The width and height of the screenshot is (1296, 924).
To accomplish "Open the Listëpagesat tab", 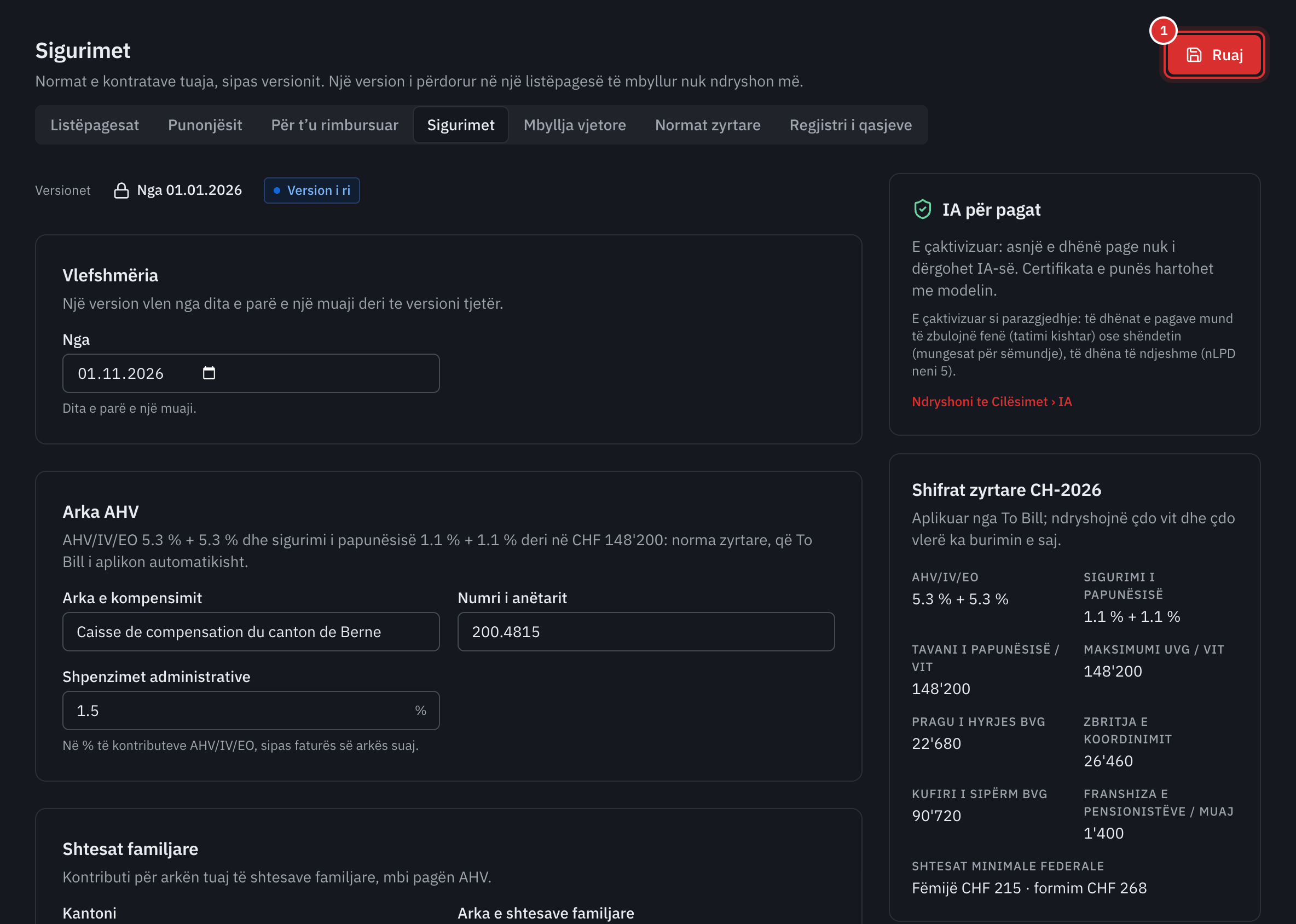I will [x=95, y=125].
